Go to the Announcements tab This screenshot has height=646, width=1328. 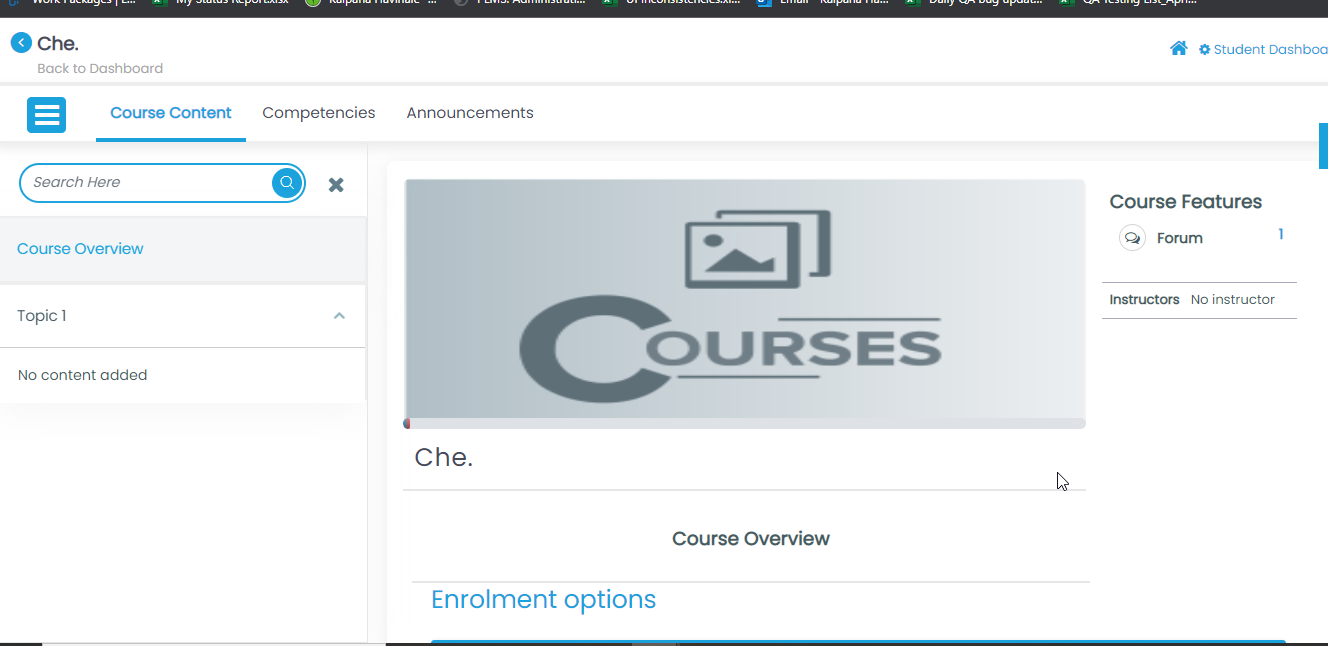tap(470, 113)
